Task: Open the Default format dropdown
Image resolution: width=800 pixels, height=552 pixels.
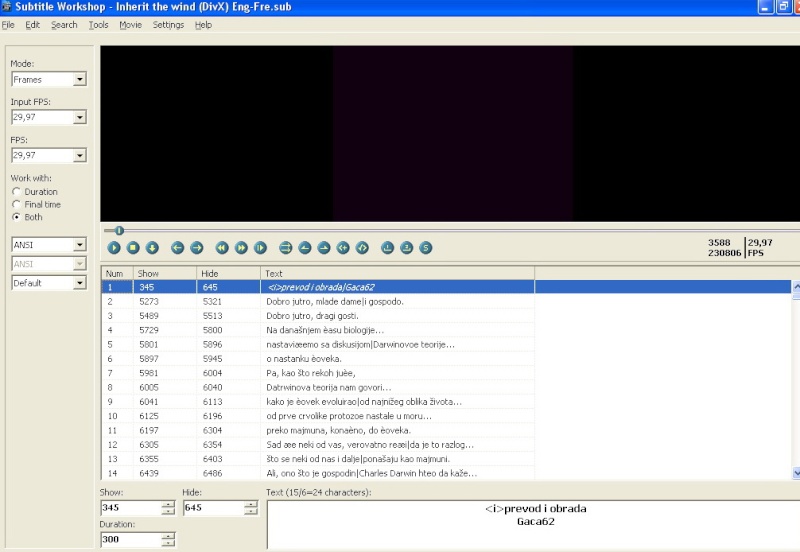Action: (80, 283)
